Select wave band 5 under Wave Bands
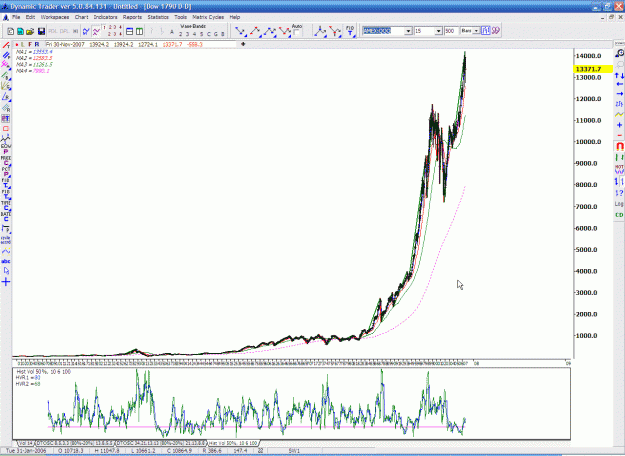The height and width of the screenshot is (456, 625). [x=201, y=34]
